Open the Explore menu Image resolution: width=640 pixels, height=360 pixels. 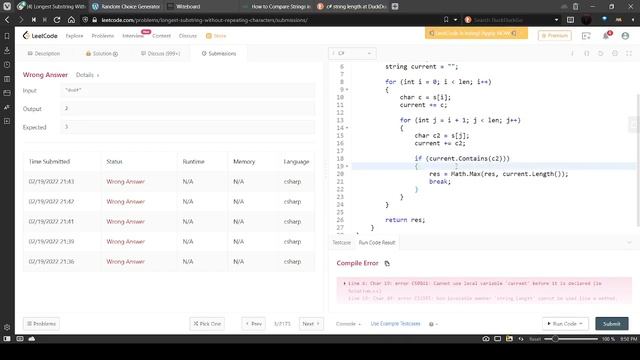tap(74, 36)
